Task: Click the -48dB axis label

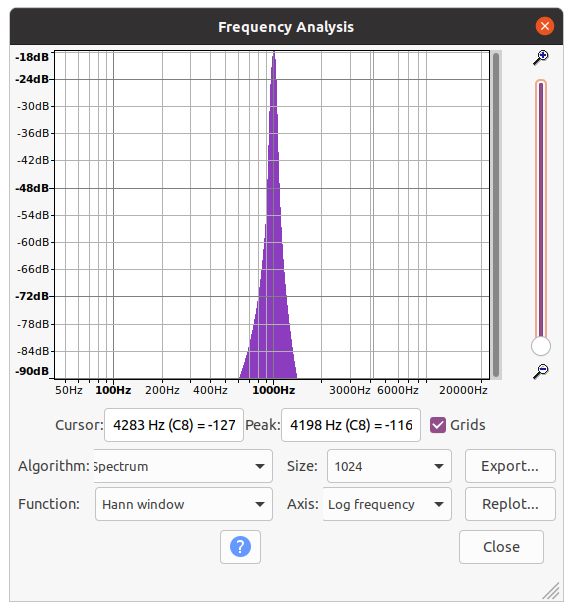Action: [x=32, y=188]
